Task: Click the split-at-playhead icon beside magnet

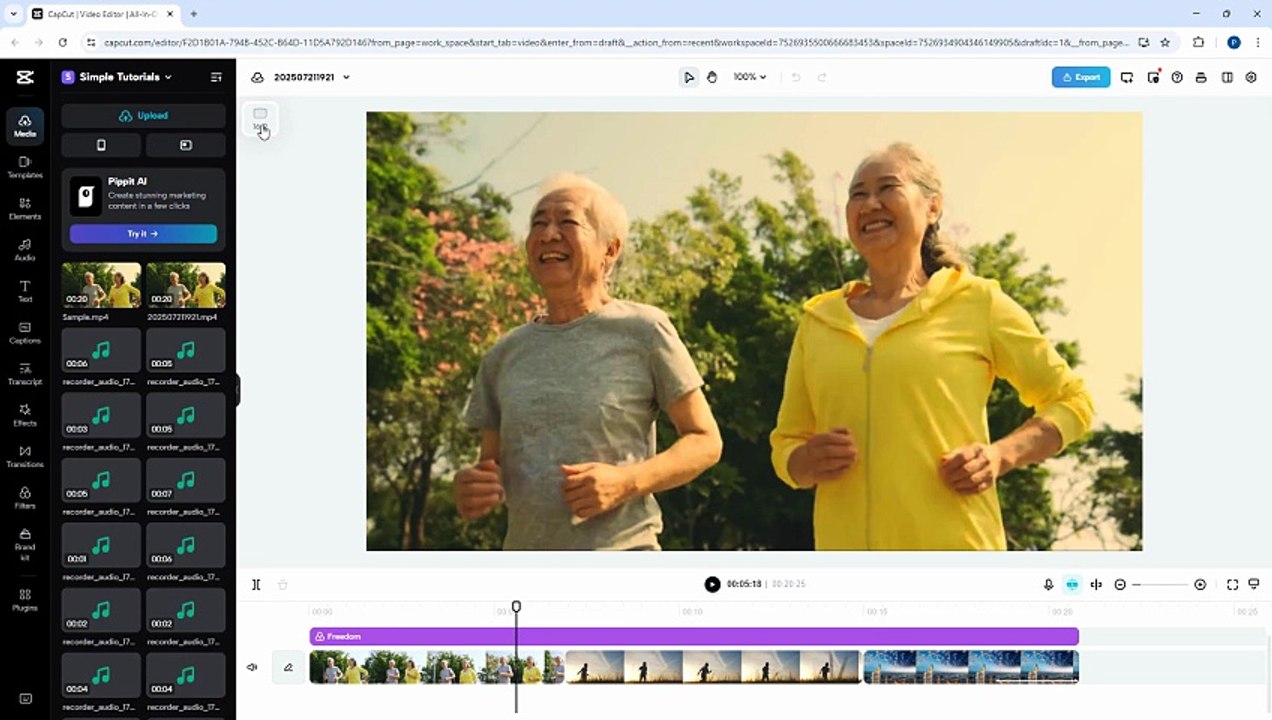Action: point(1096,584)
